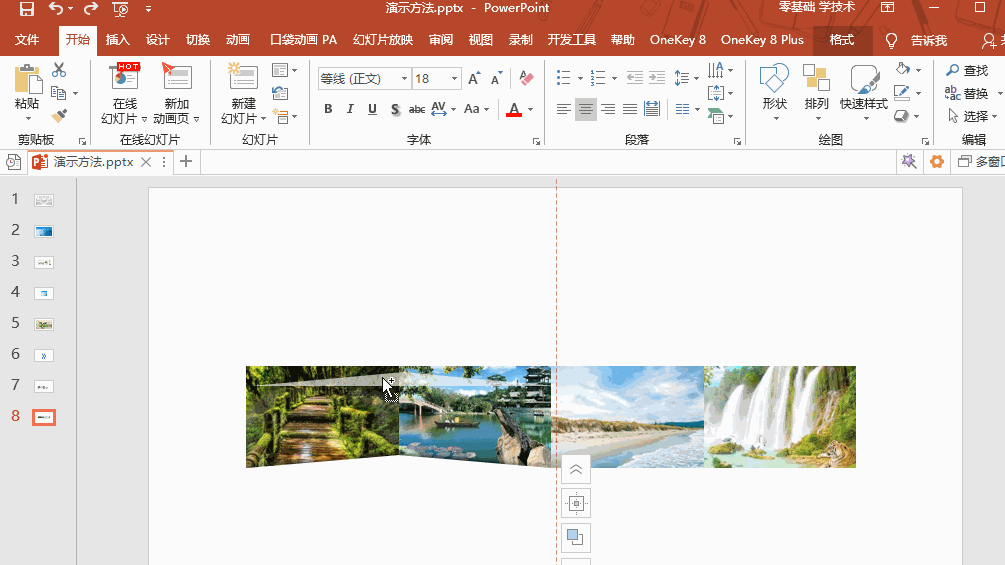Expand bullets list dropdown
1005x565 pixels.
pos(580,79)
